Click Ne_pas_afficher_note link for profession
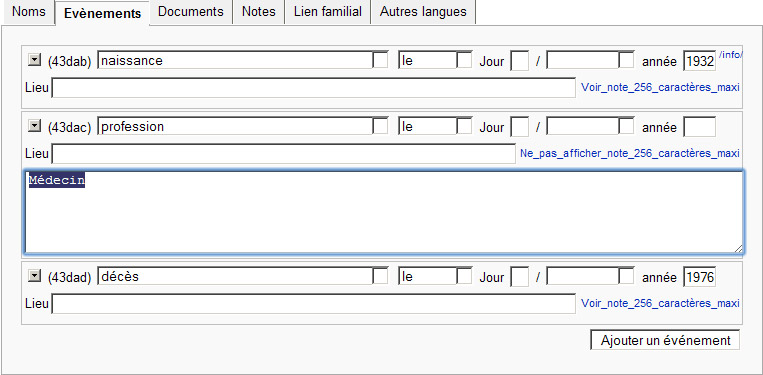 630,154
